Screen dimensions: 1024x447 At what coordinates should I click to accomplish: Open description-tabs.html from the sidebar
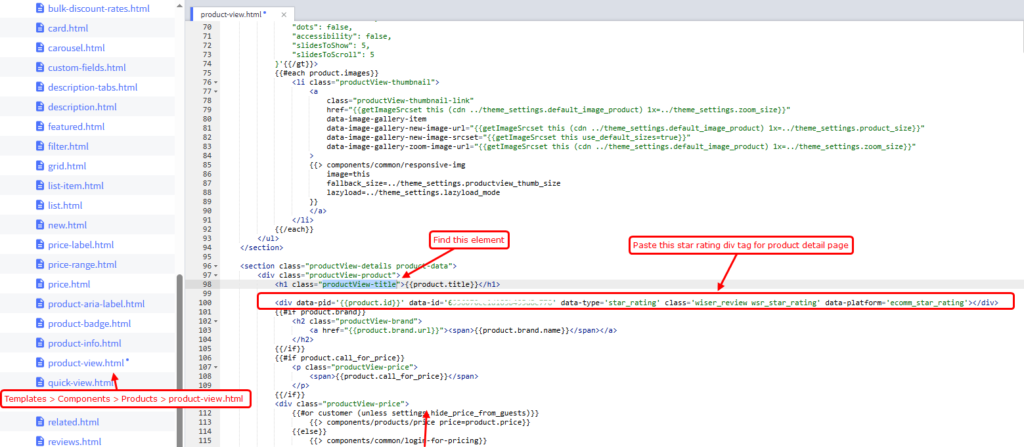pos(93,87)
